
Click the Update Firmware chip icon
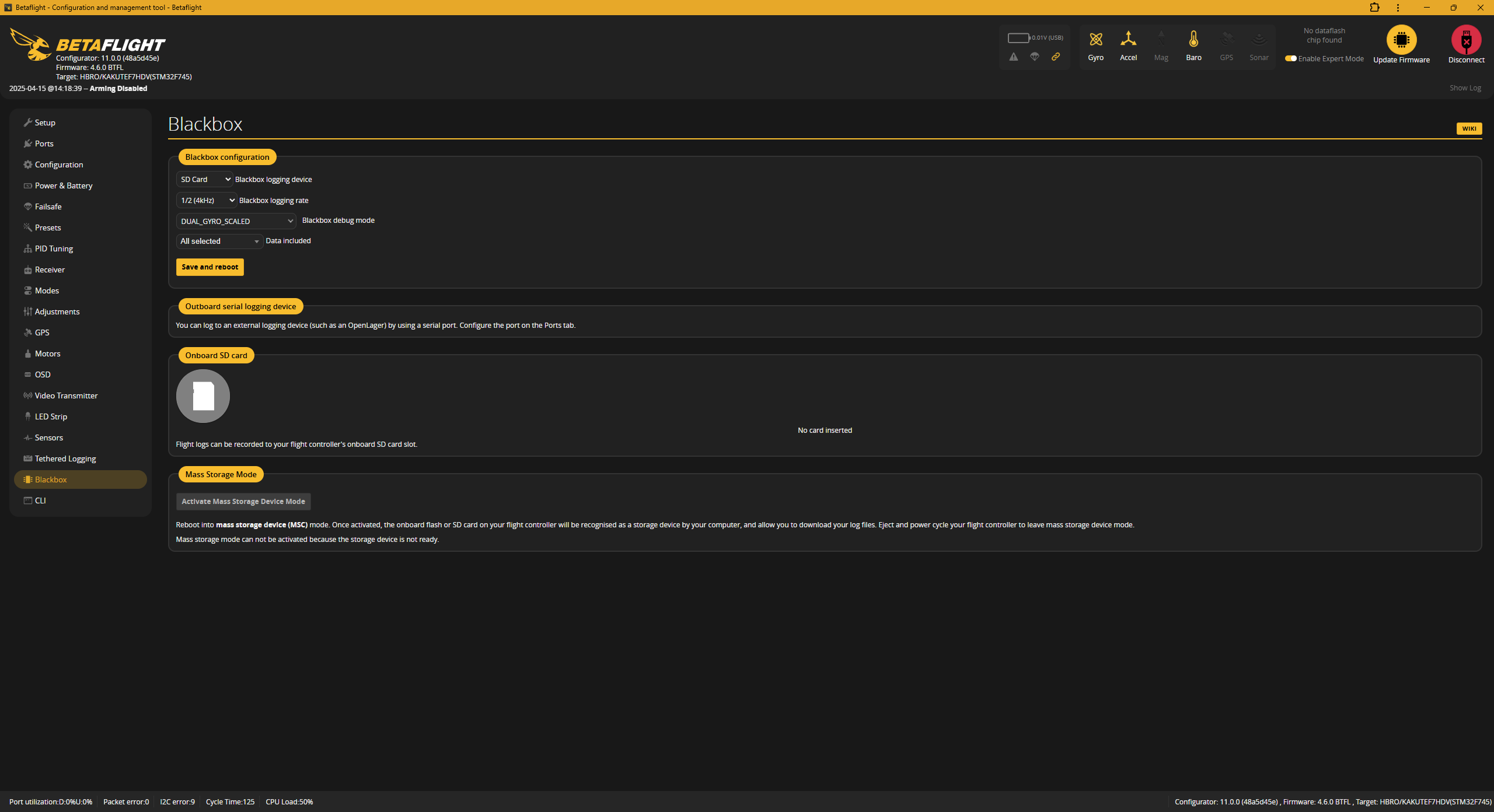(x=1401, y=40)
